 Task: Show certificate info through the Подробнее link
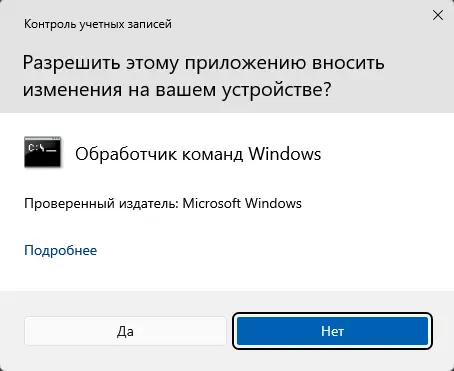[x=61, y=250]
